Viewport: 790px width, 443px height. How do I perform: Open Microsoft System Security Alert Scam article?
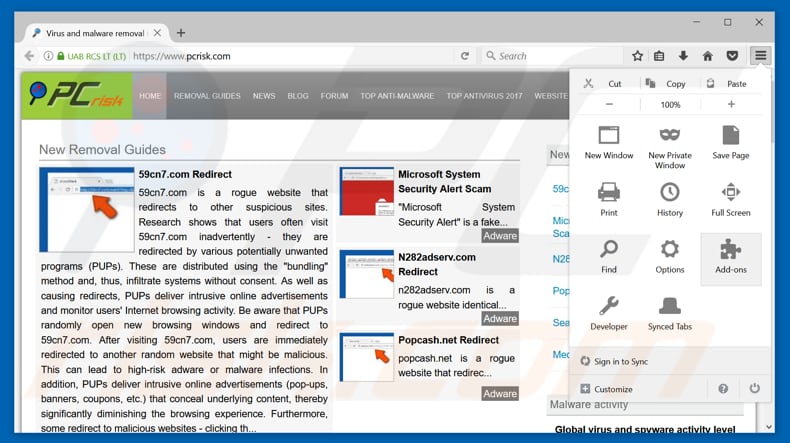tap(444, 181)
